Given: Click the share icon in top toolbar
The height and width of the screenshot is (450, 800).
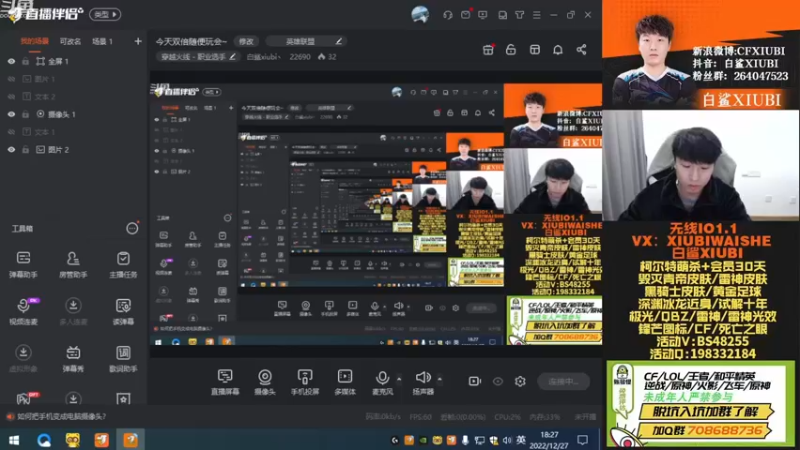Looking at the screenshot, I should (x=581, y=49).
